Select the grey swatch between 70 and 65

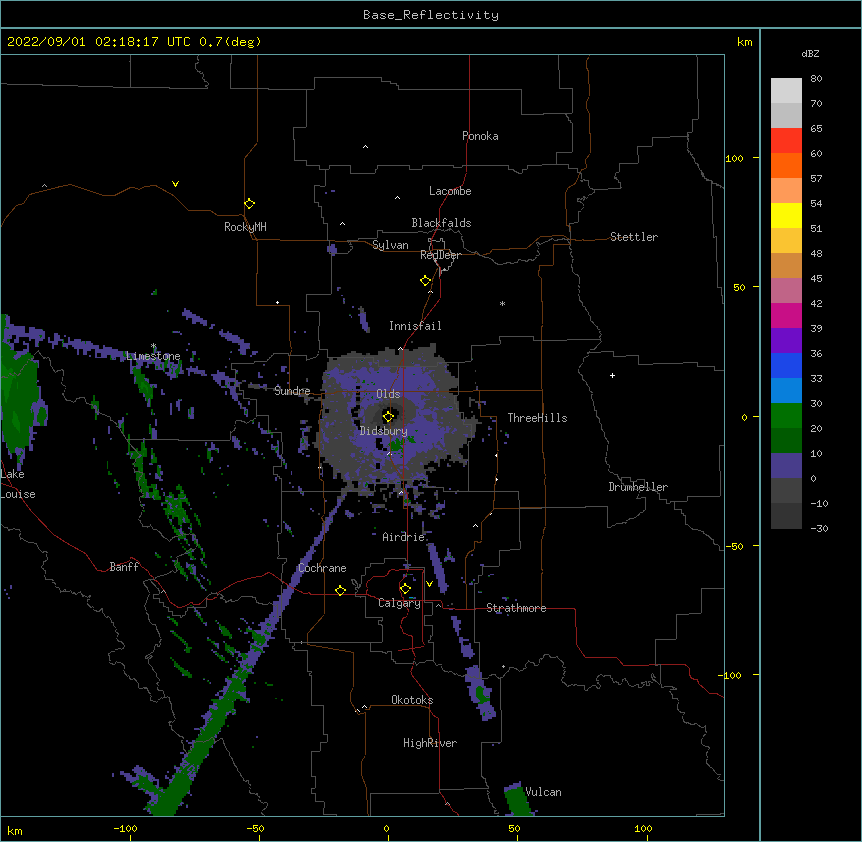point(786,115)
